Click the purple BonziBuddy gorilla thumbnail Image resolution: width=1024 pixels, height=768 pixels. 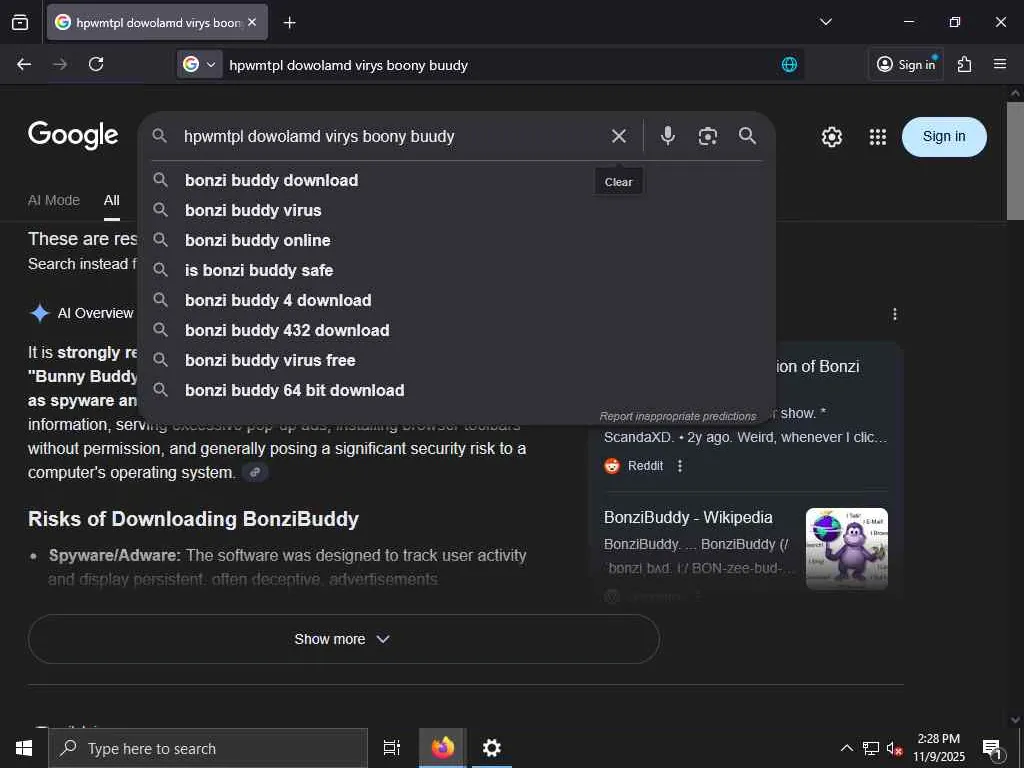click(846, 549)
